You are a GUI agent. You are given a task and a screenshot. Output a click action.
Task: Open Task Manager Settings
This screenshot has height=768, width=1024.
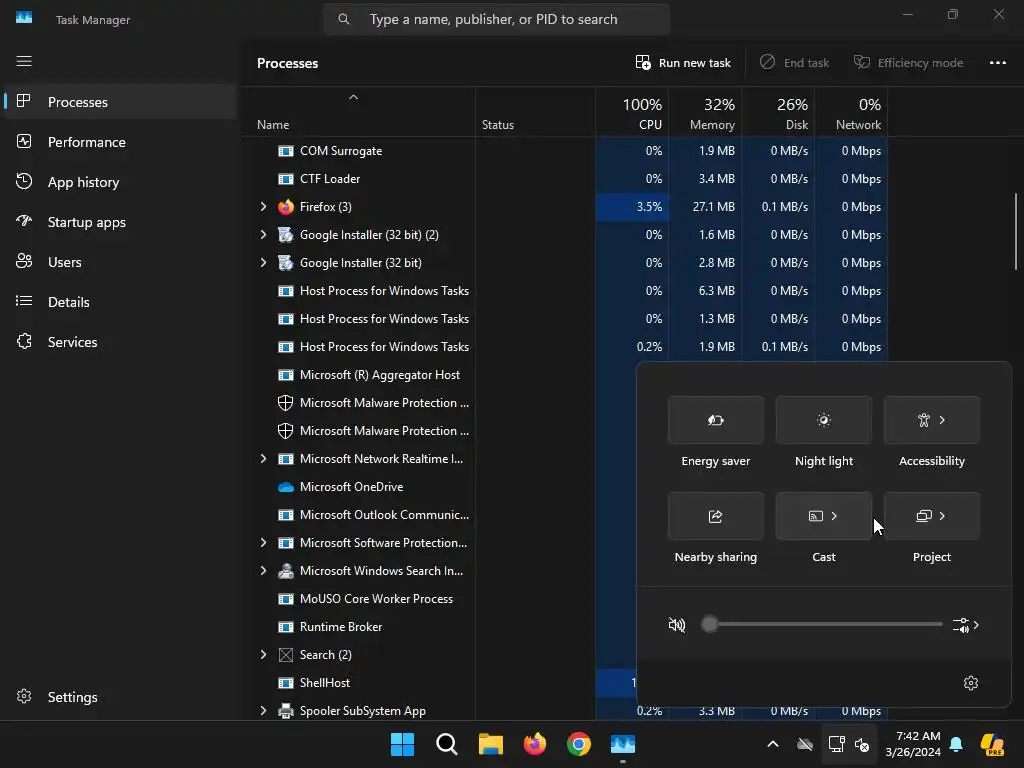(x=120, y=697)
